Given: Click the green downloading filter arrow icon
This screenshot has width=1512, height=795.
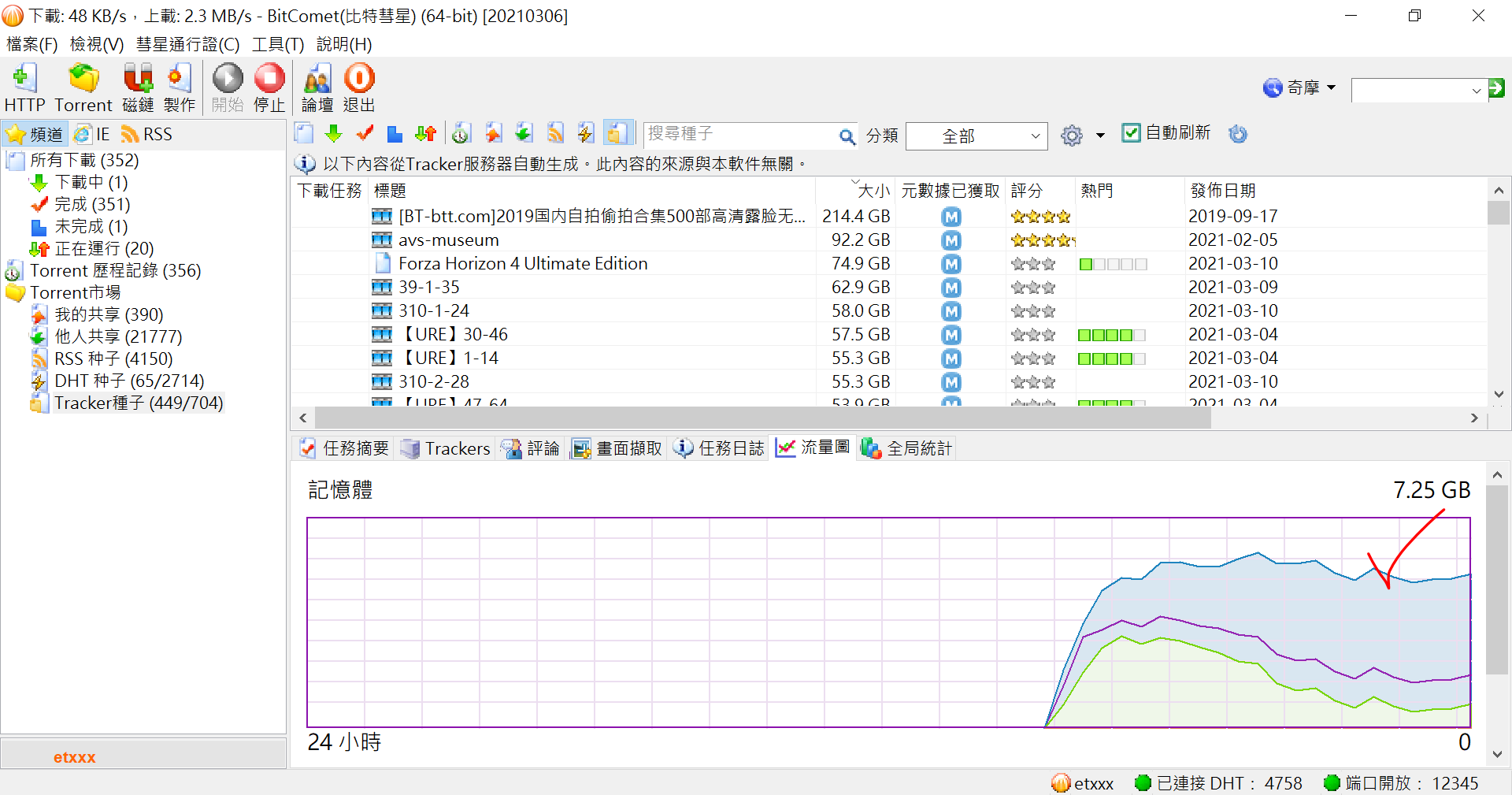Looking at the screenshot, I should point(334,134).
